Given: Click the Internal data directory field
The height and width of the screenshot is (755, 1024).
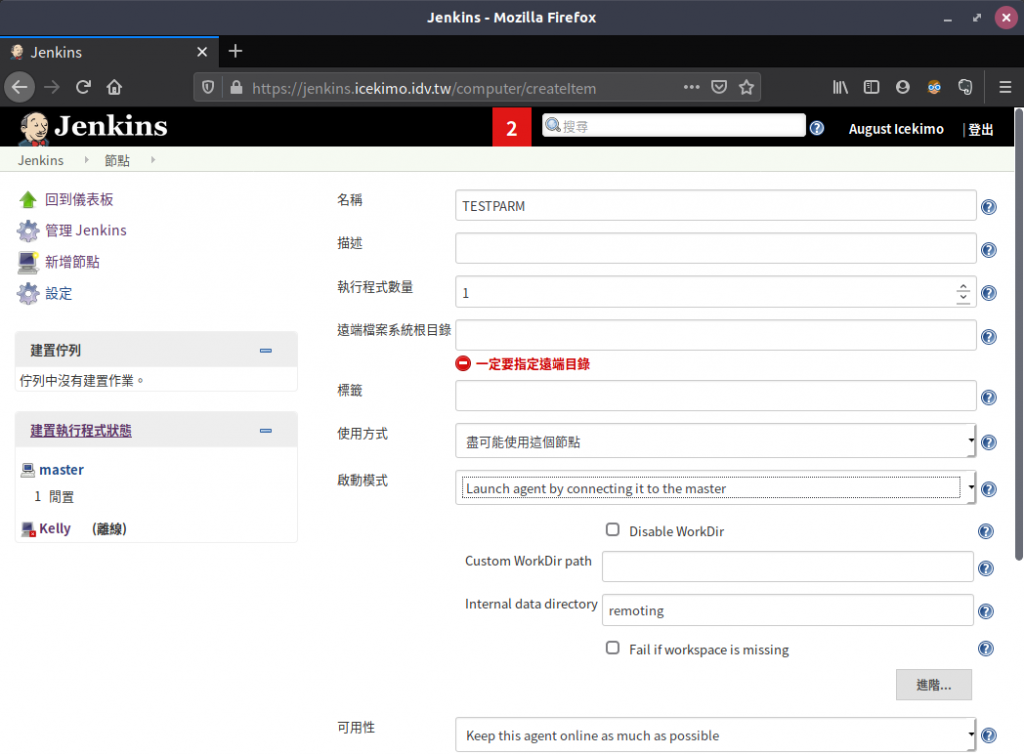Looking at the screenshot, I should [x=788, y=610].
